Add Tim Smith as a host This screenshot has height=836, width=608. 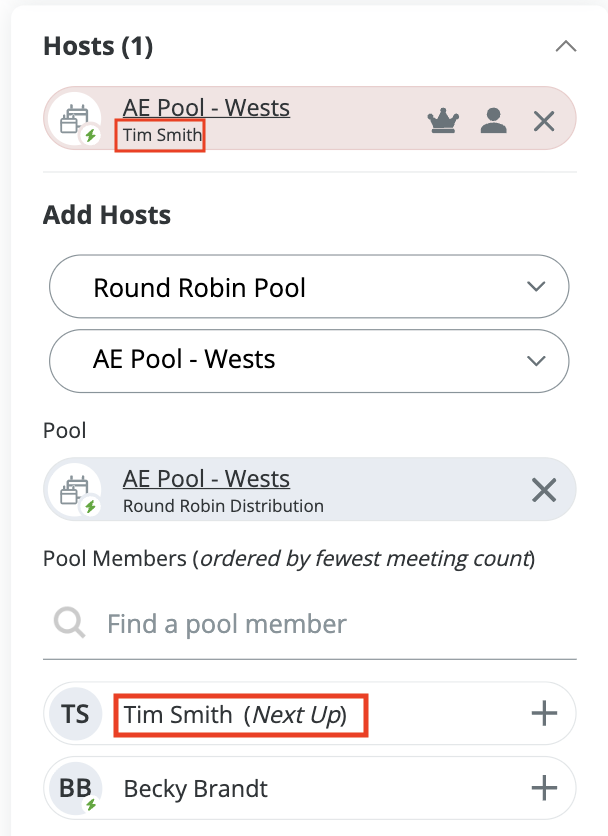[x=544, y=713]
